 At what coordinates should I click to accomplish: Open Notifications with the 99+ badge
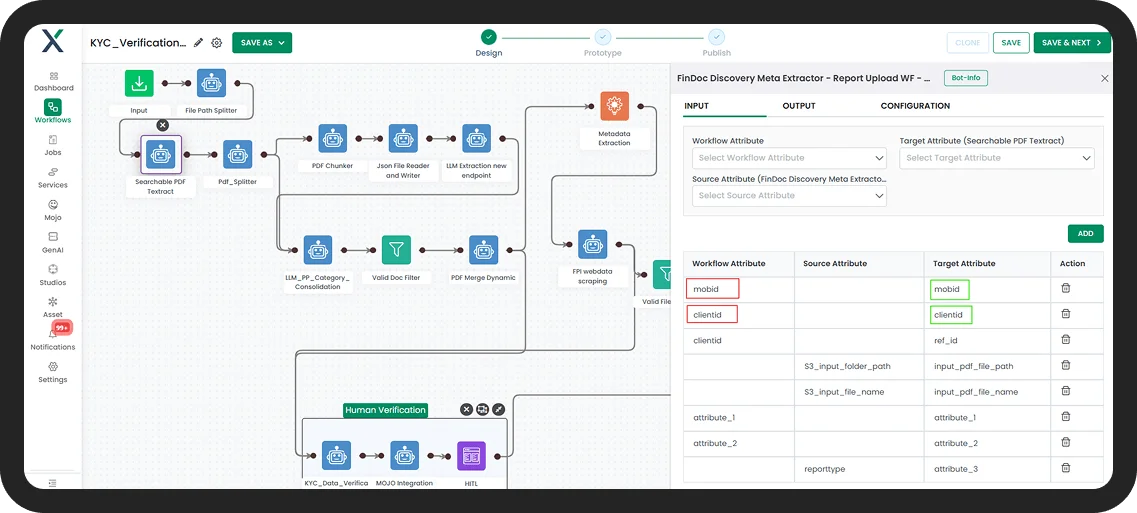tap(53, 338)
